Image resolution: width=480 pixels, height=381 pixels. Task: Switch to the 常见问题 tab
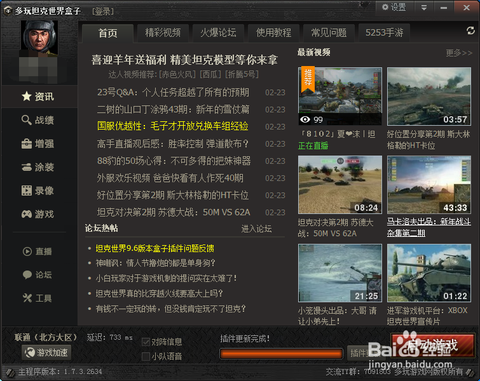click(x=329, y=33)
